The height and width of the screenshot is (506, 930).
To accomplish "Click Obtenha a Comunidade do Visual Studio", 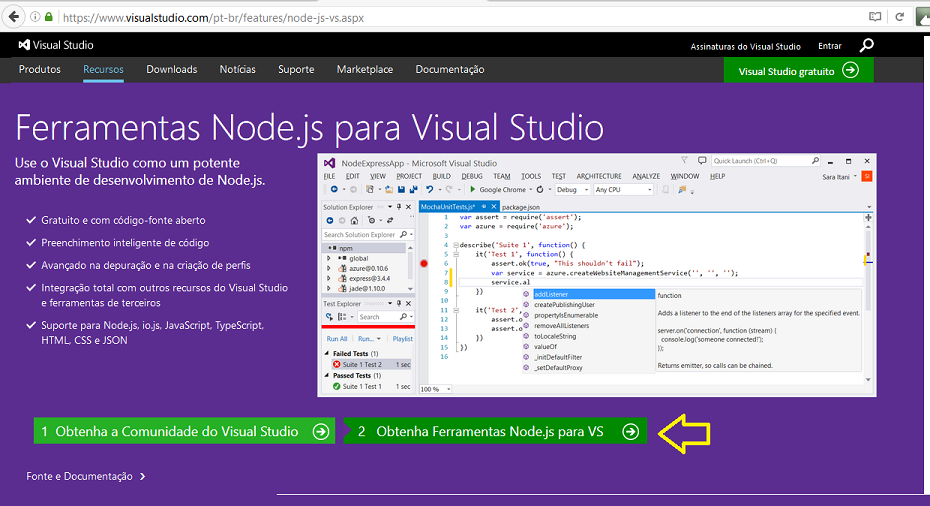I will [184, 431].
